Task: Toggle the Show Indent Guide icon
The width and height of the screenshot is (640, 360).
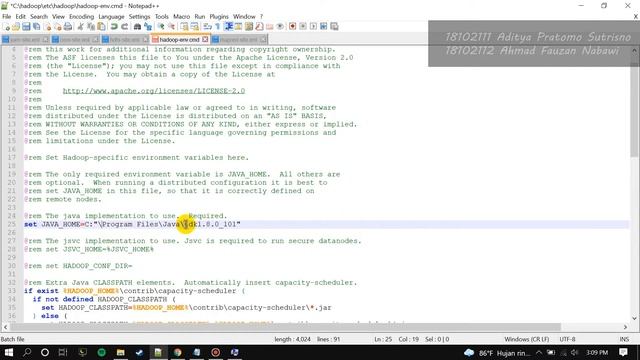Action: tap(228, 27)
